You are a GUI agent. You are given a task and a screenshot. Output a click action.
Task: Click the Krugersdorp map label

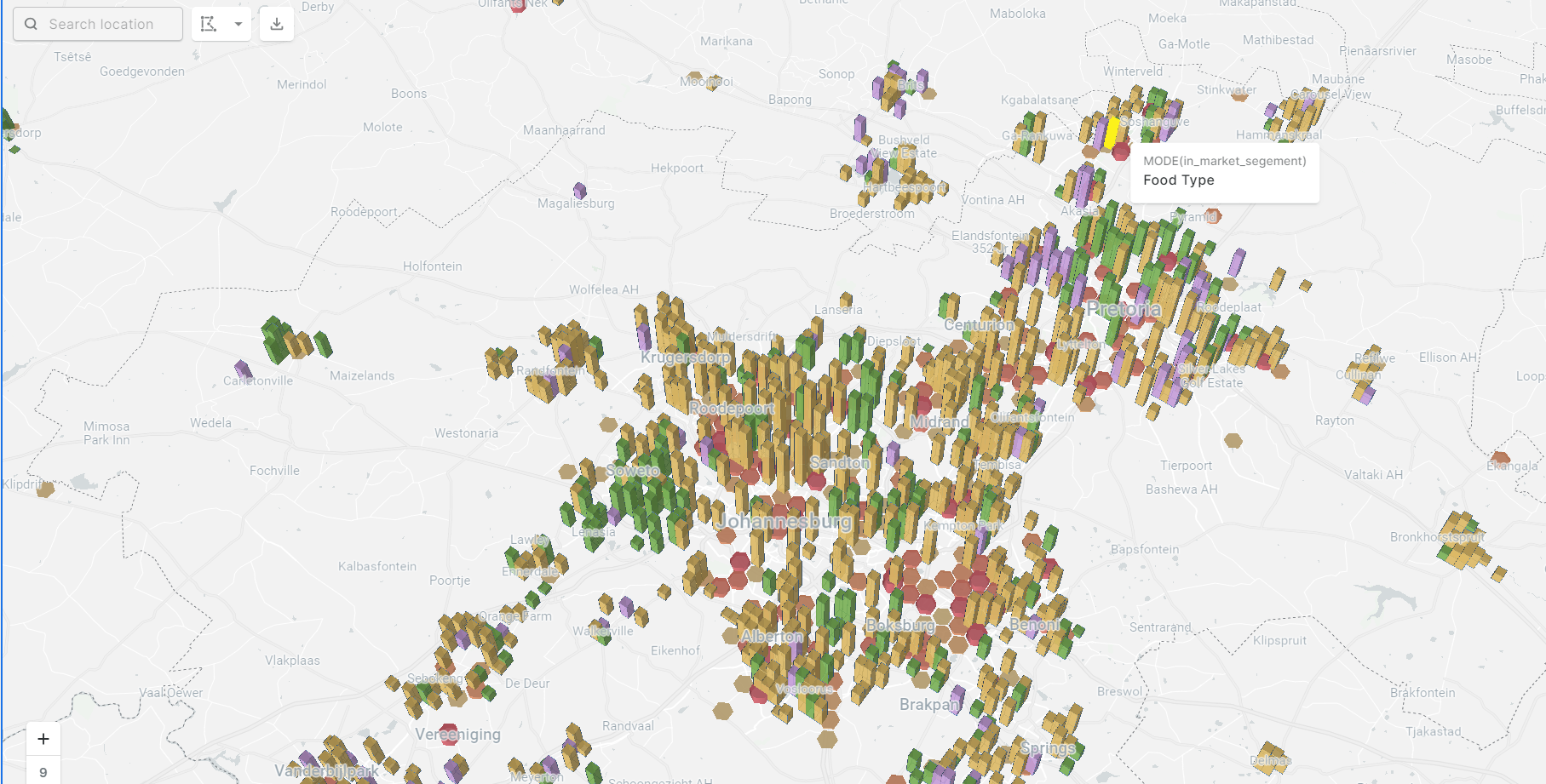pos(685,358)
